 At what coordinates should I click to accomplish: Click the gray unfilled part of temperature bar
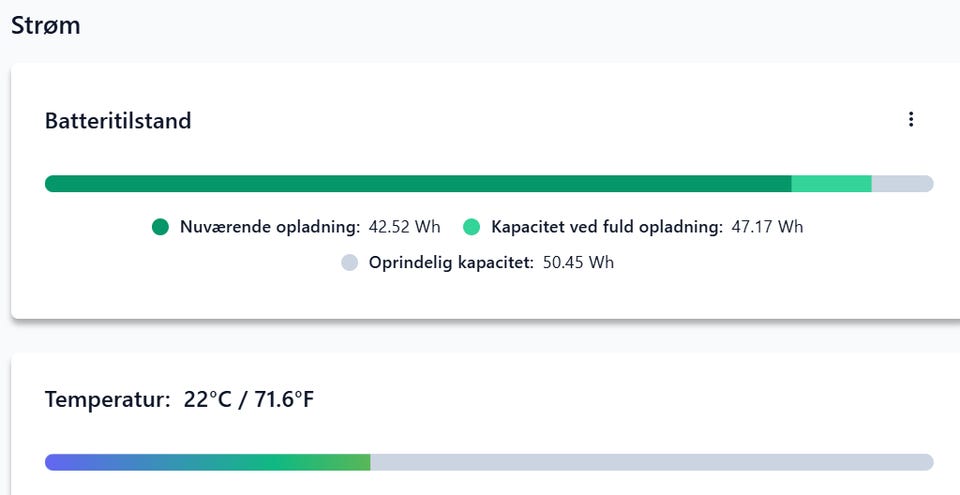pyautogui.click(x=650, y=462)
